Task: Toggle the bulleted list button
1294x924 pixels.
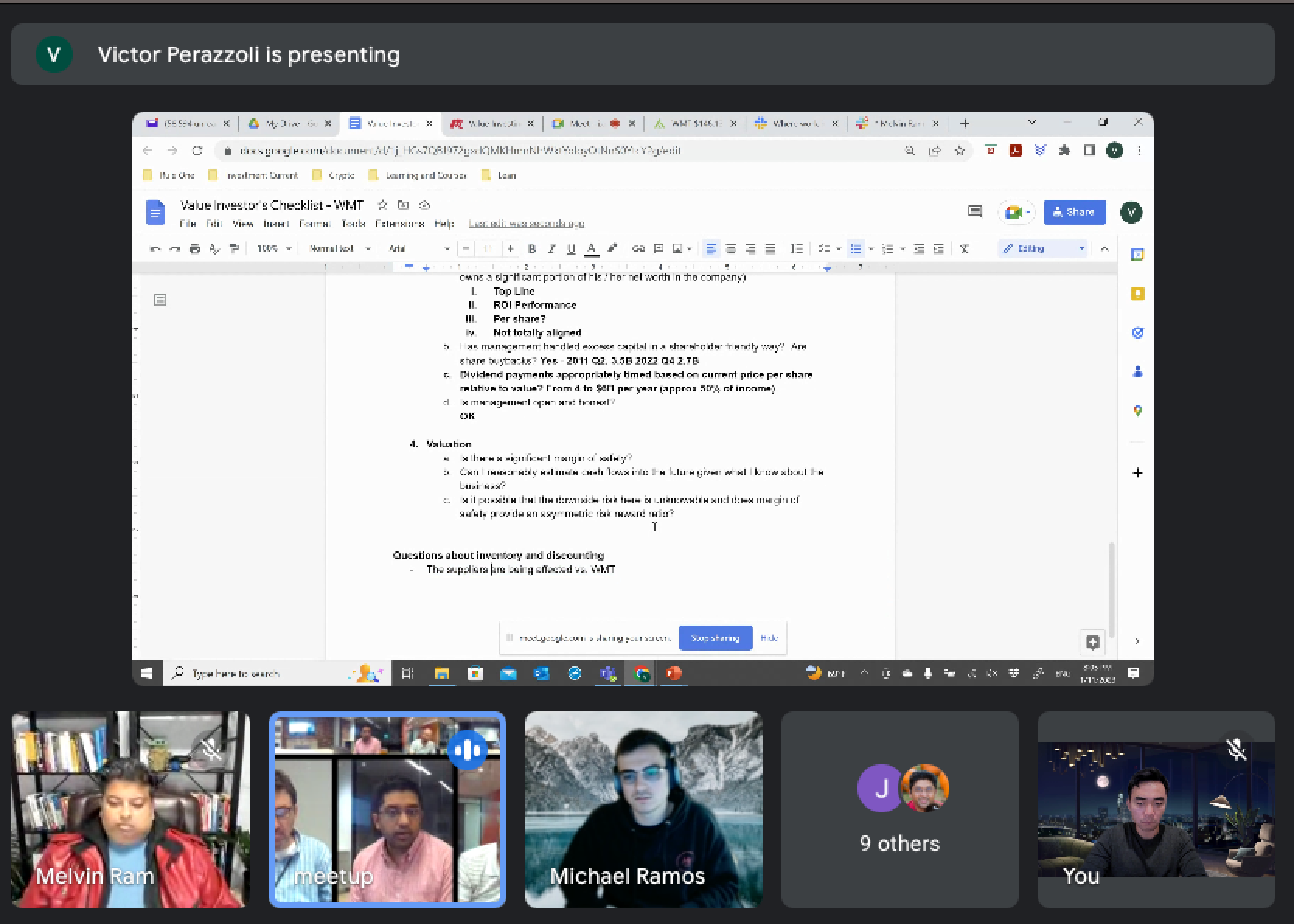Action: (x=855, y=248)
